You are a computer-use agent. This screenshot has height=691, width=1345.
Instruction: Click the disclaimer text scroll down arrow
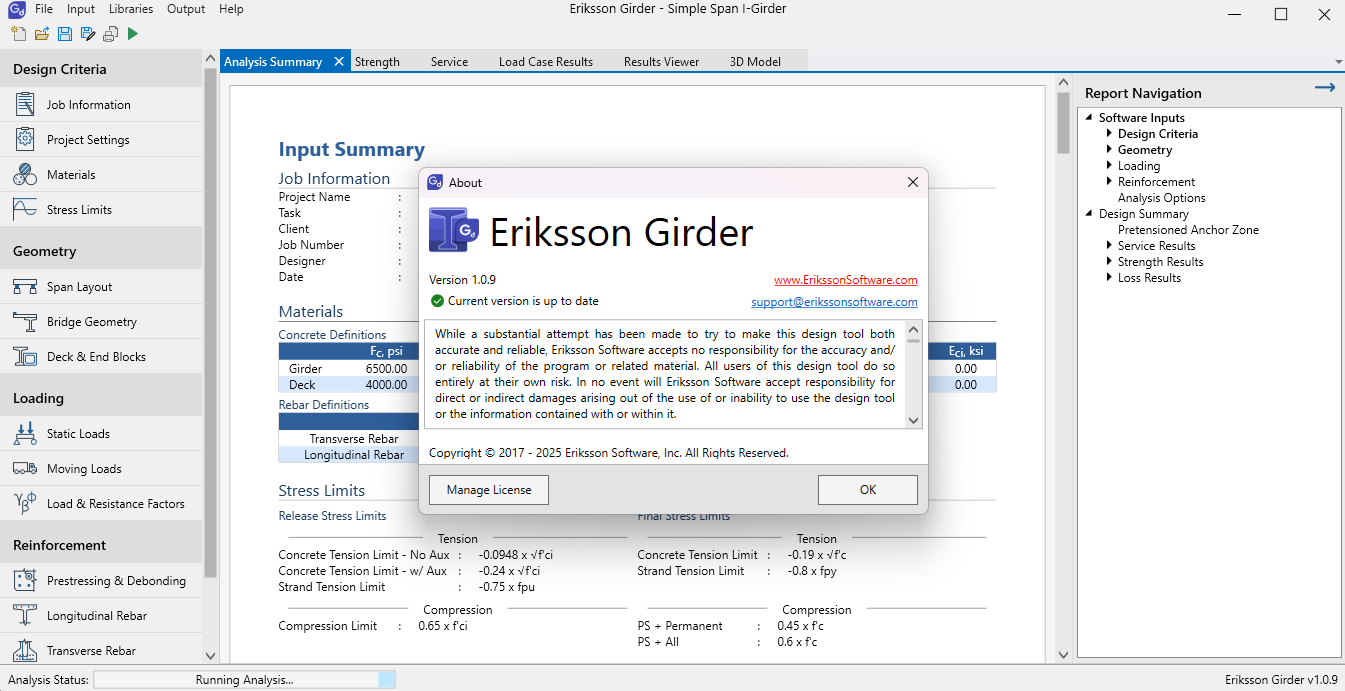[912, 421]
